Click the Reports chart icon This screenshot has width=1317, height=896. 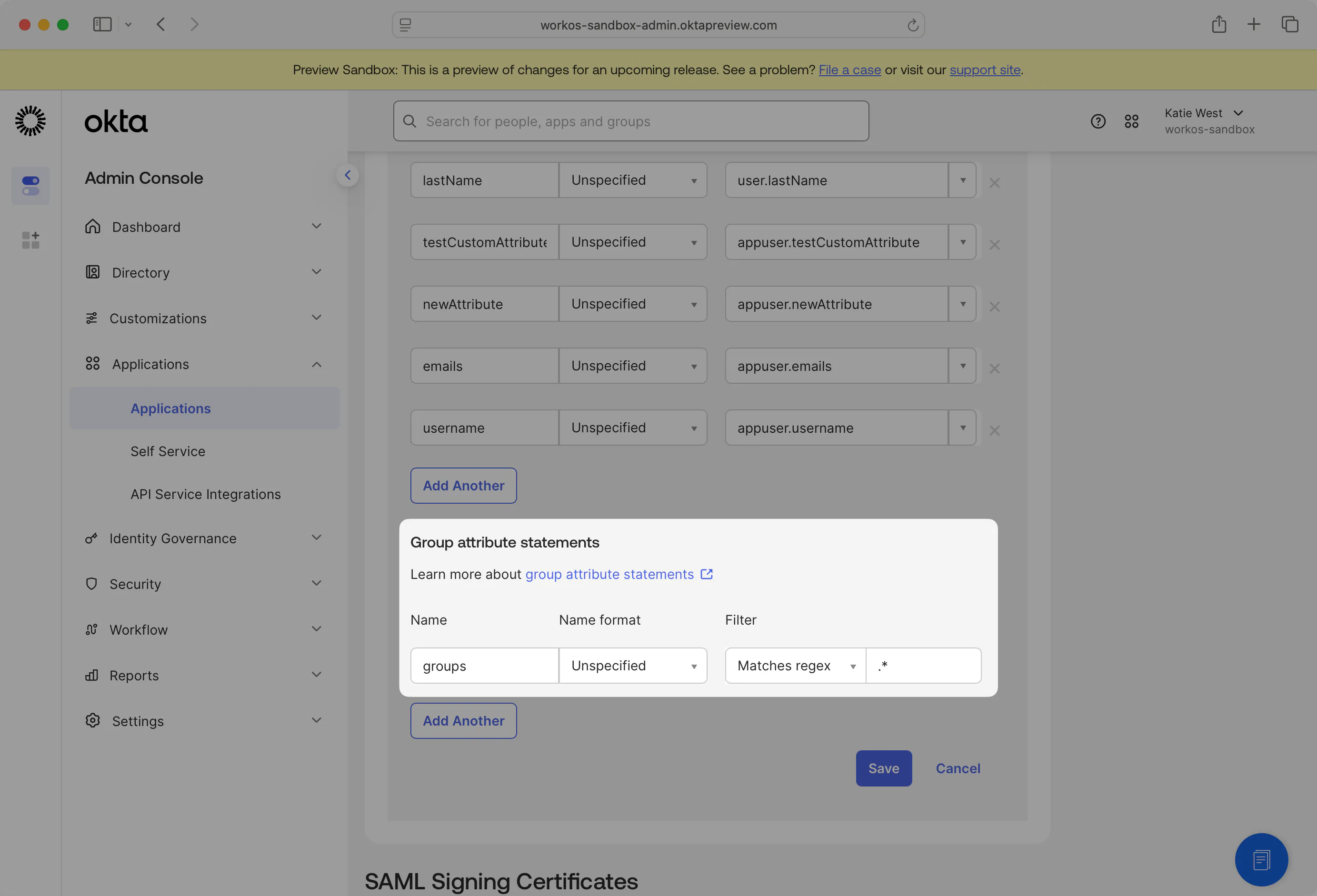91,675
